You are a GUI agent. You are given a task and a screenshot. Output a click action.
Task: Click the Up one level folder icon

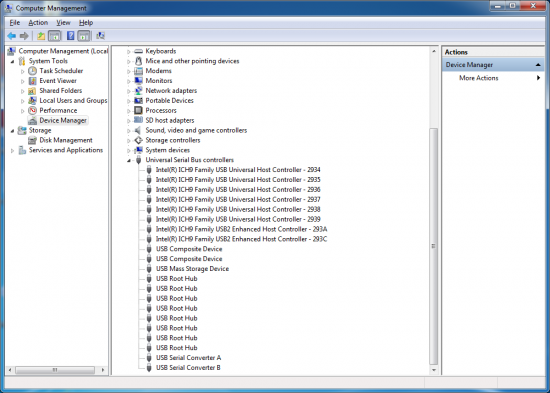click(41, 36)
